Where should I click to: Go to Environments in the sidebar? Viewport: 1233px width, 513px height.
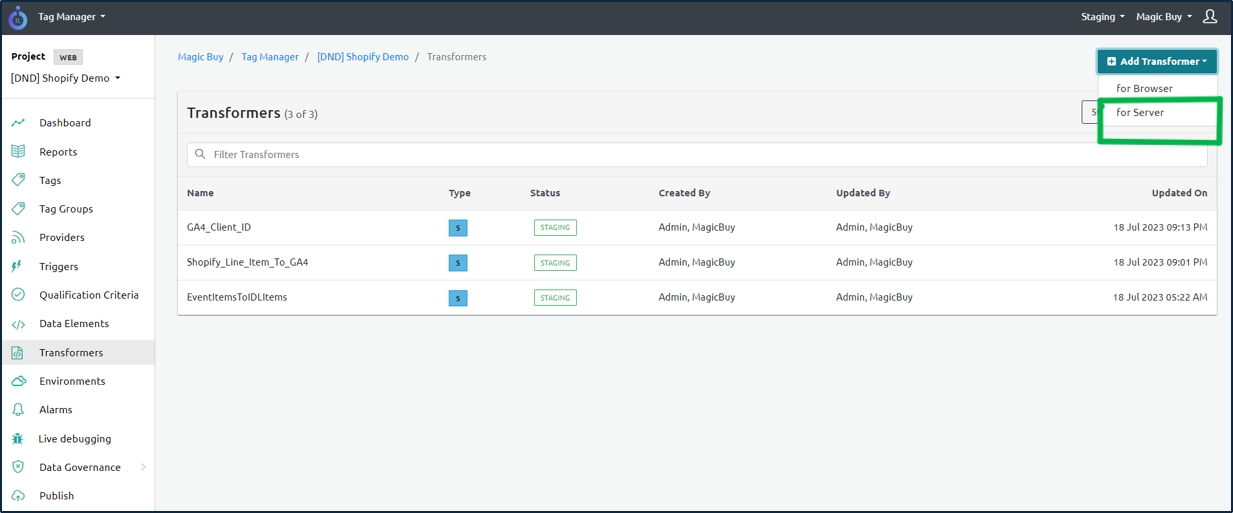pos(72,382)
